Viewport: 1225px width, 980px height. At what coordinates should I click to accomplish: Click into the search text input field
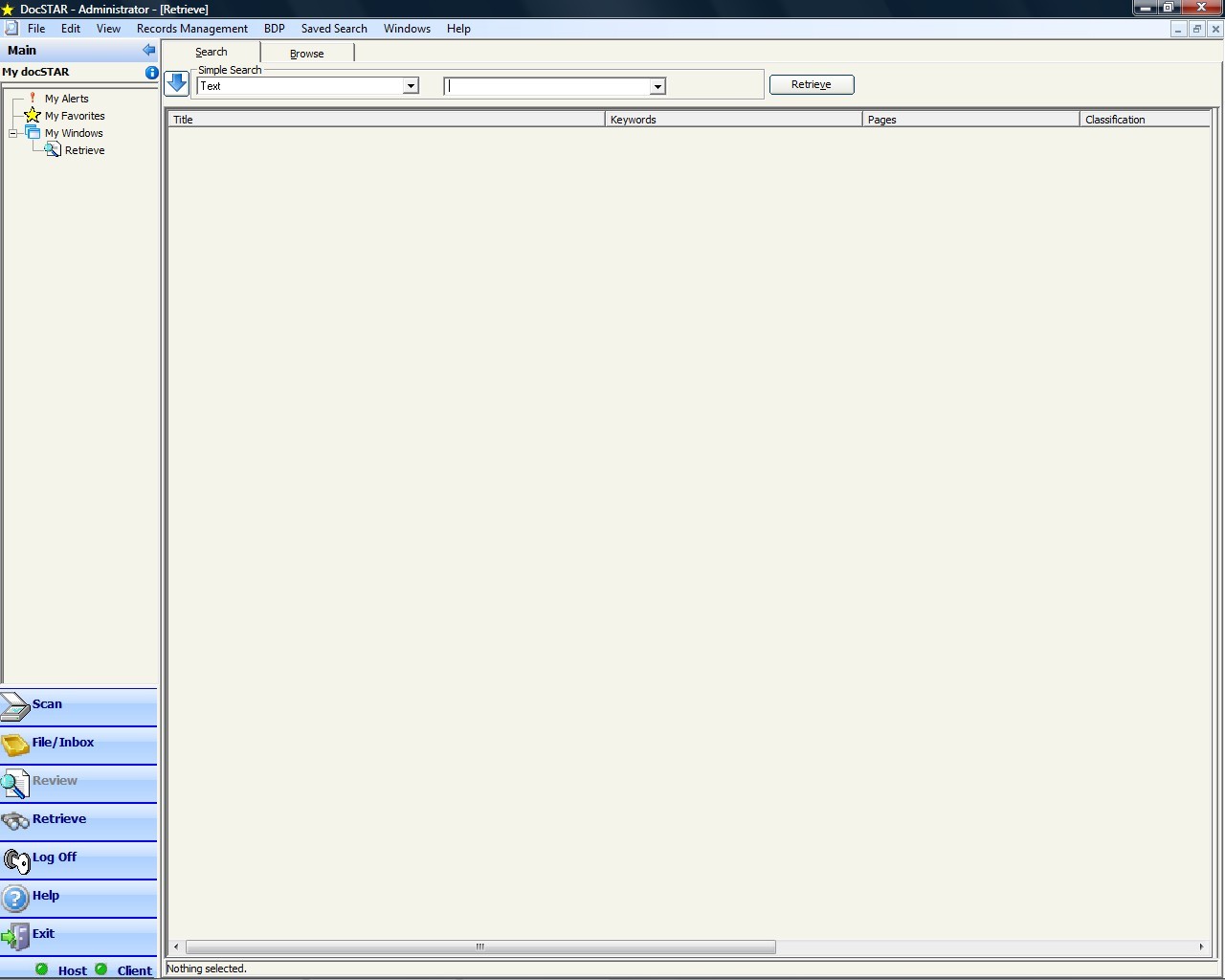tap(547, 86)
